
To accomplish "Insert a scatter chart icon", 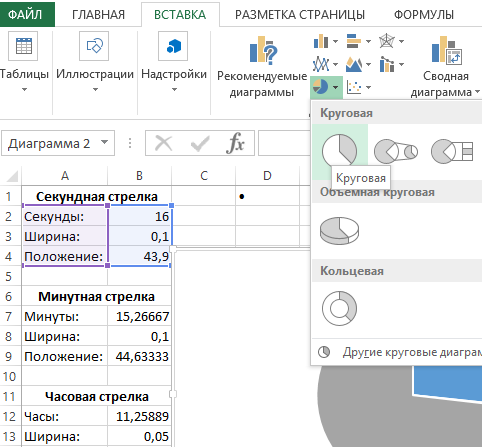I will coord(354,87).
